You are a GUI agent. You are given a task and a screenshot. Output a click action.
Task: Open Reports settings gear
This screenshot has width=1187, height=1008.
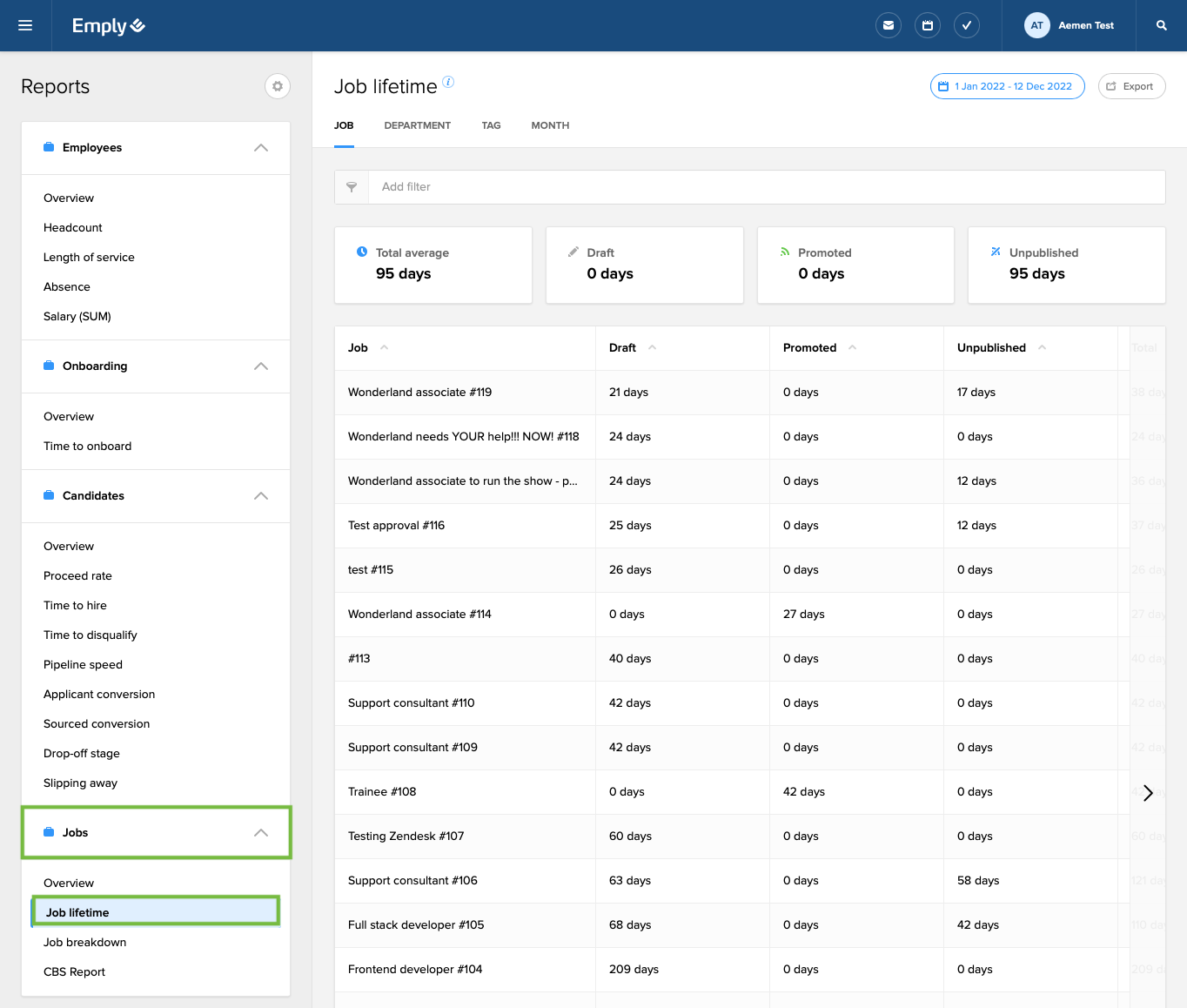[277, 86]
